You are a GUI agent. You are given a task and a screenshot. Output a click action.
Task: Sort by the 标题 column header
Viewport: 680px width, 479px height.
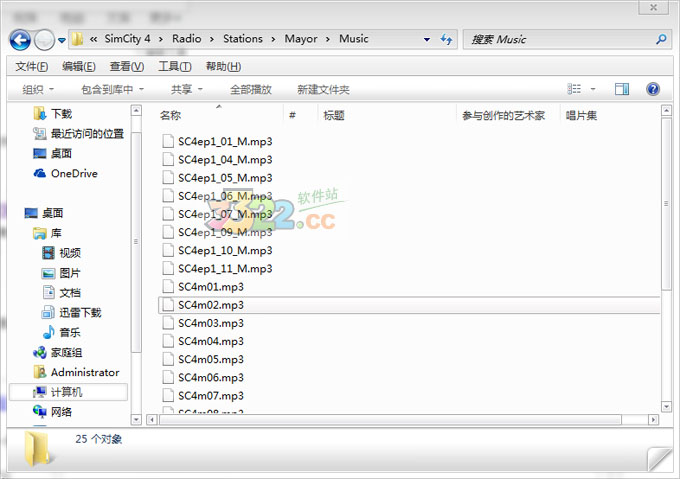coord(334,115)
